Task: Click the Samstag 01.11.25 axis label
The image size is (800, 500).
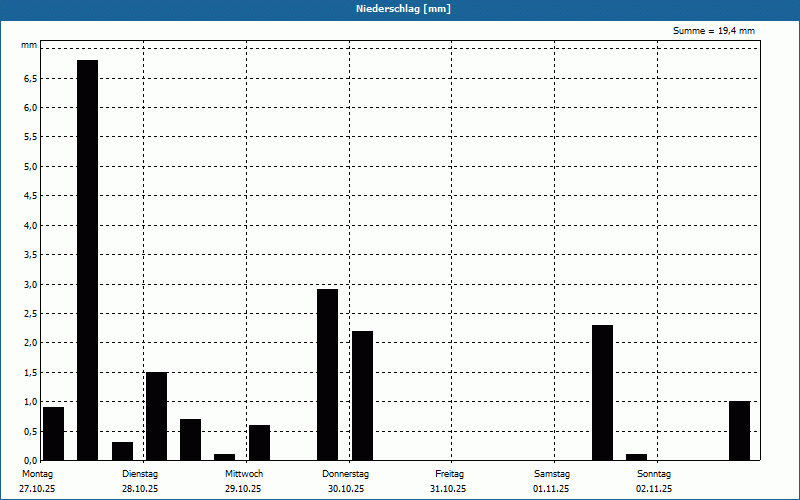Action: (x=552, y=481)
